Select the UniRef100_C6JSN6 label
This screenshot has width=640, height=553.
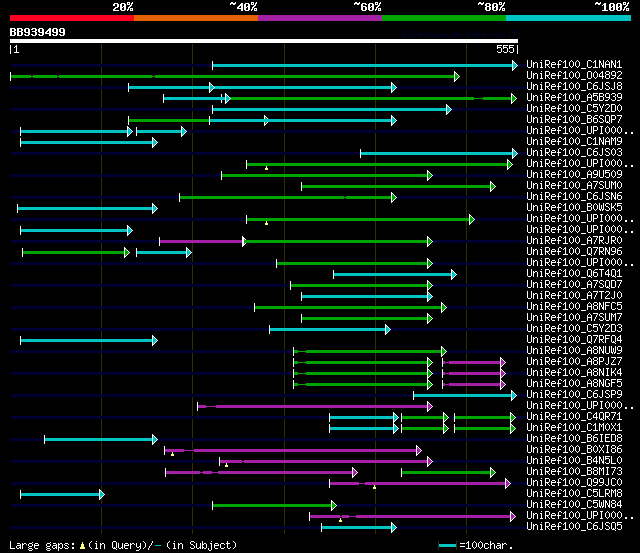pos(574,197)
